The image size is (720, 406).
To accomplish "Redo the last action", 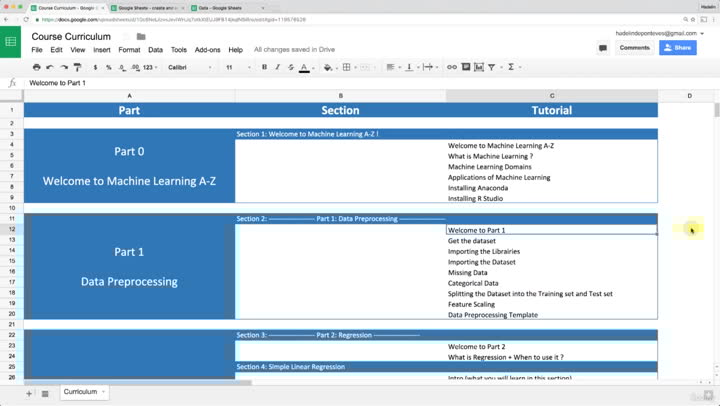I will point(63,67).
